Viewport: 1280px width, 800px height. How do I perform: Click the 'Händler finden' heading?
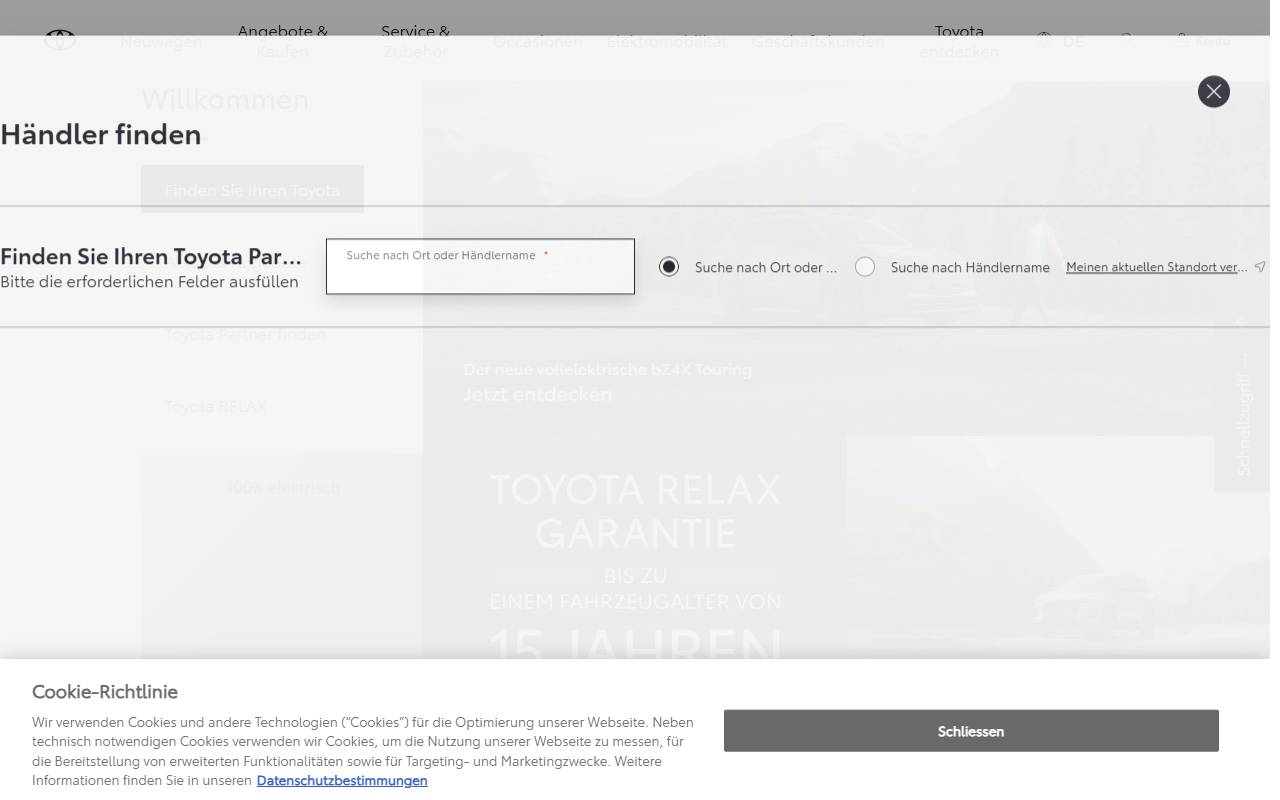point(101,134)
